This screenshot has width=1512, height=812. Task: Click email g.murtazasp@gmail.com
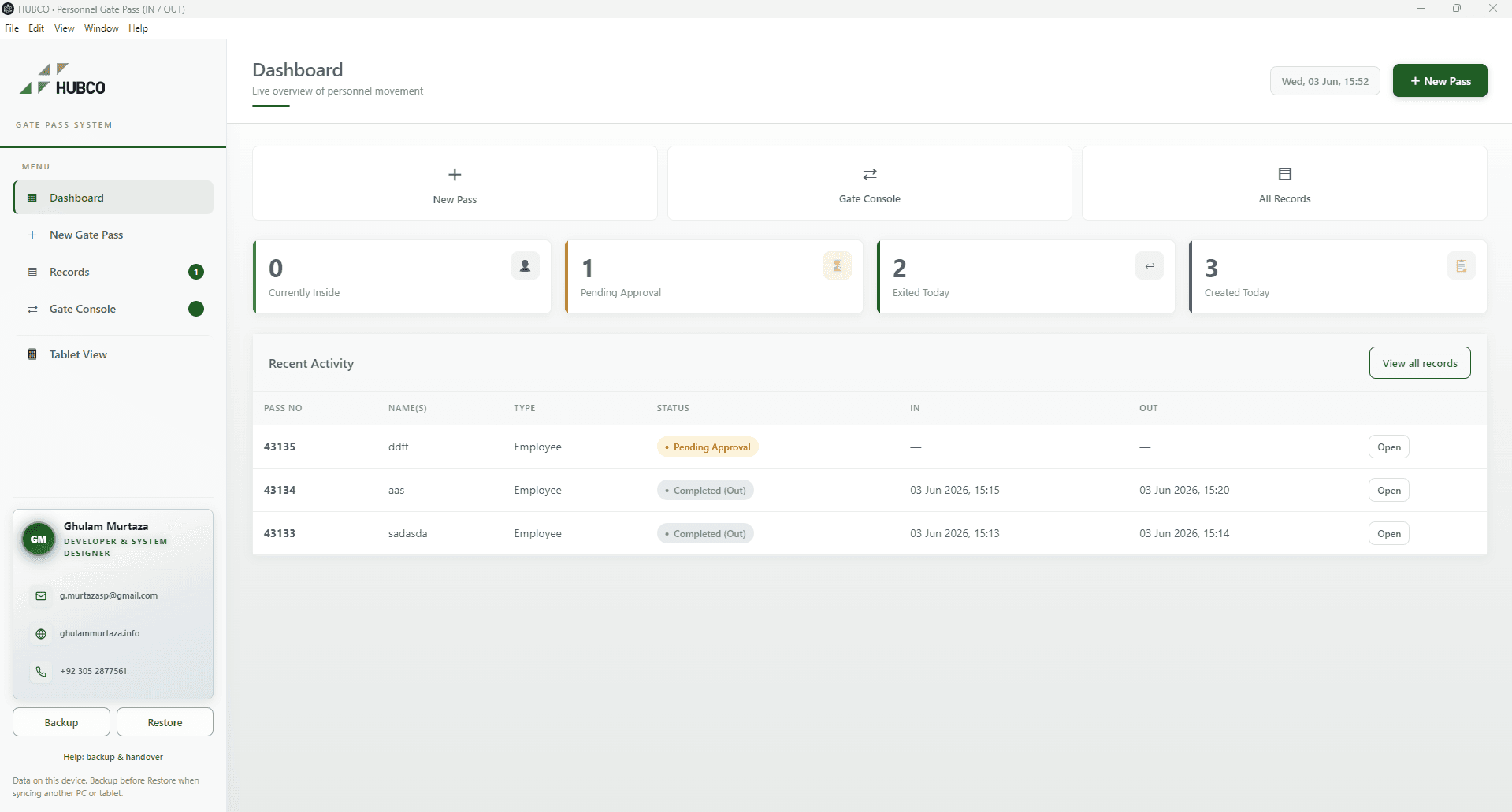click(109, 595)
